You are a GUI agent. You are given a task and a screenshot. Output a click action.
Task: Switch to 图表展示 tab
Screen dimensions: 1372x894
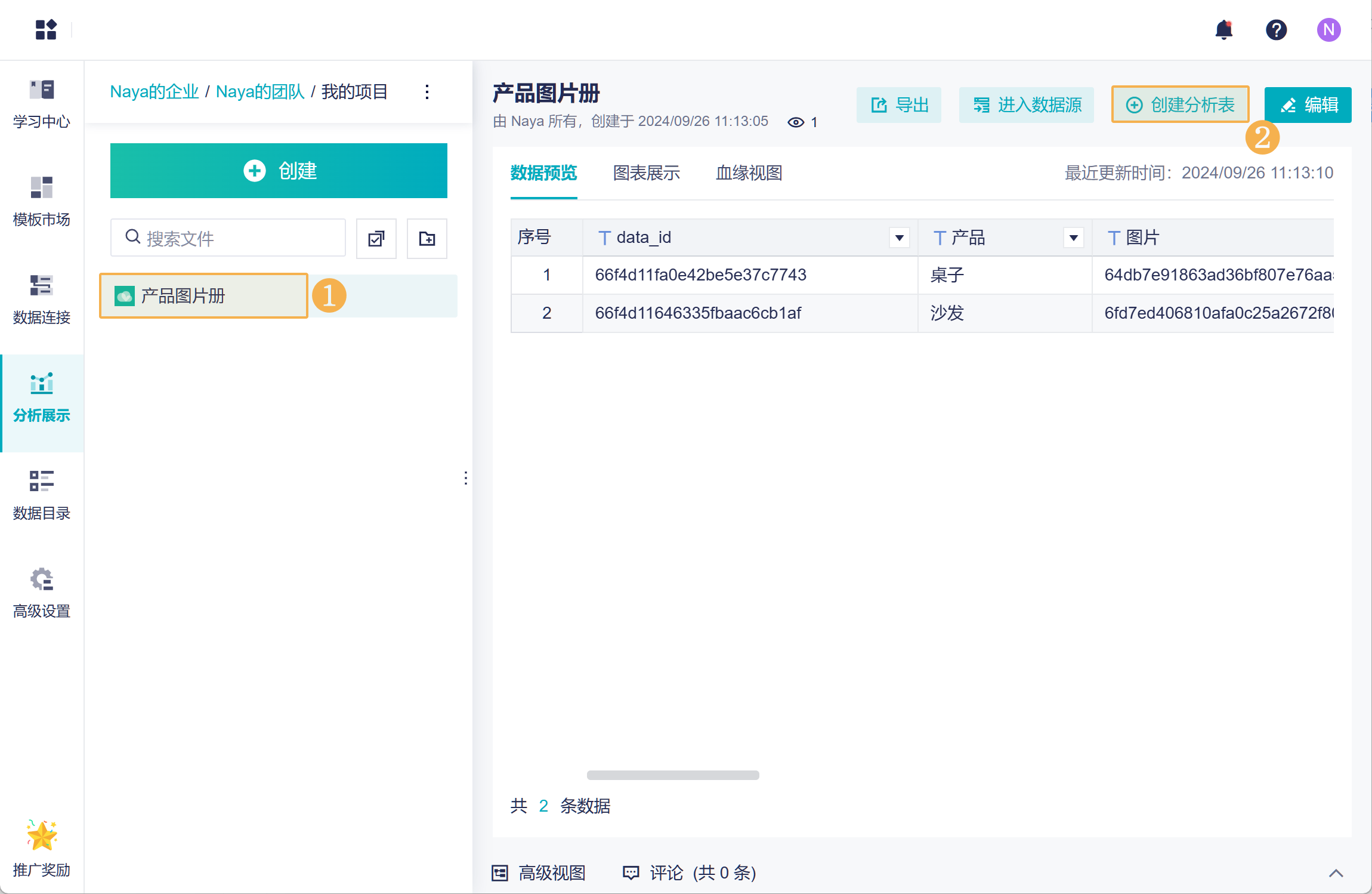646,173
